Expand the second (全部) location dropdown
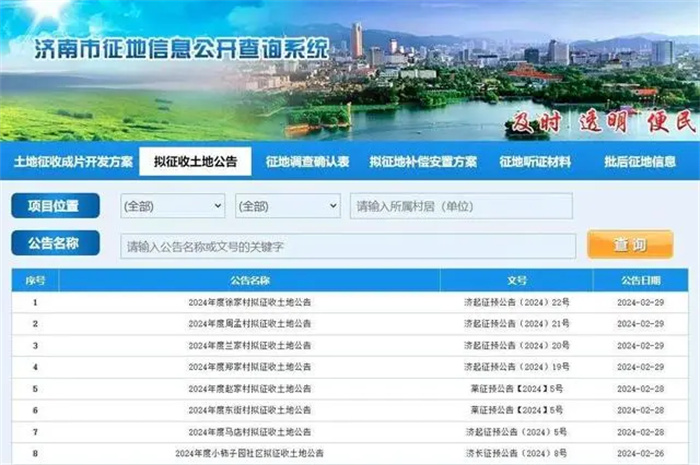The height and width of the screenshot is (465, 700). [x=288, y=206]
